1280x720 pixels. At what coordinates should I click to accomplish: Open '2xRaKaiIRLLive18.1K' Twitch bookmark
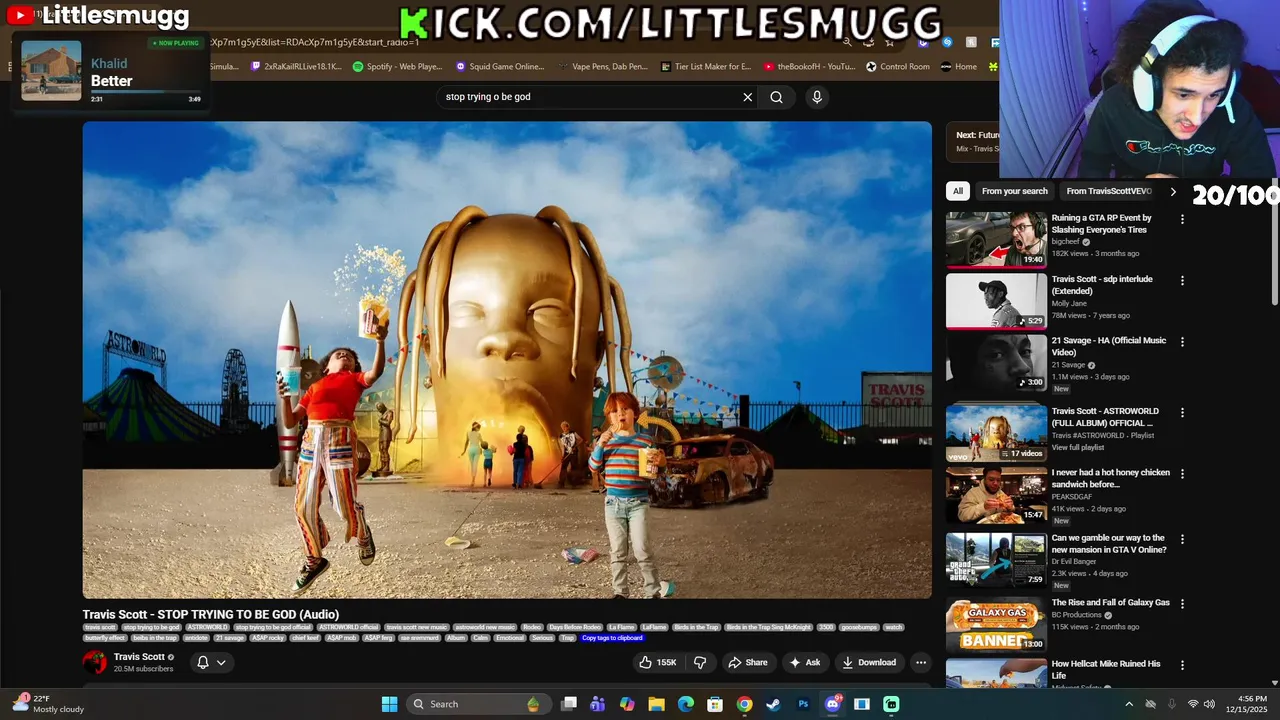click(x=296, y=67)
